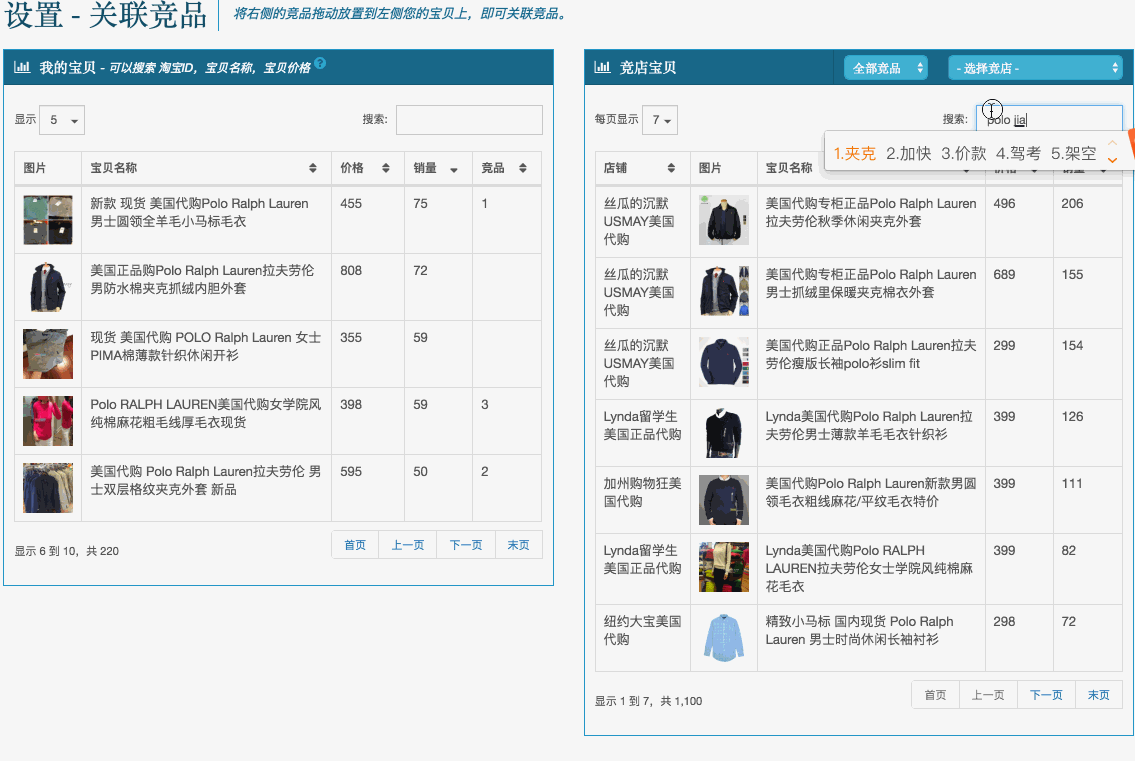This screenshot has width=1135, height=761.
Task: Click sales value 75 in 我的宝贝 table
Action: (x=421, y=204)
